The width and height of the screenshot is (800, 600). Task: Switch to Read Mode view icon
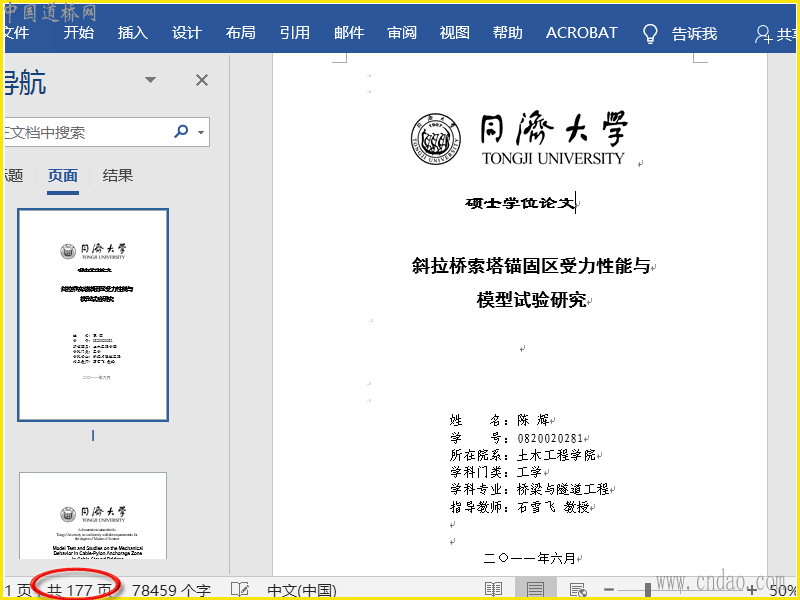493,590
